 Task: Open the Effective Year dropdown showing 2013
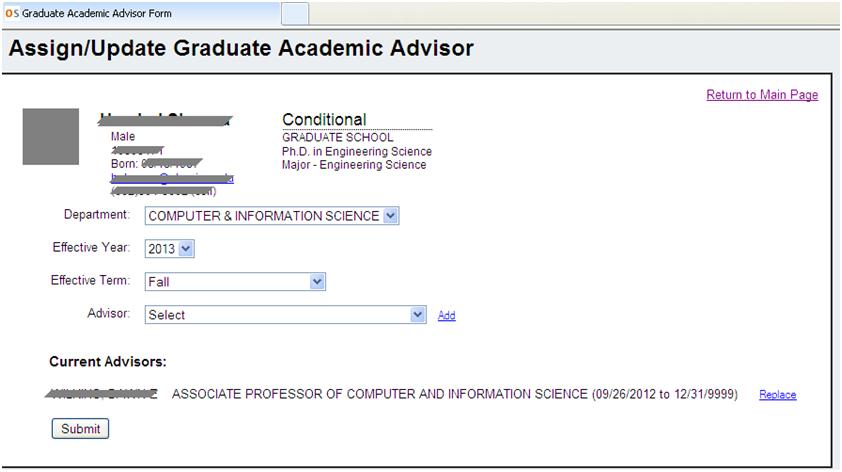pos(169,249)
